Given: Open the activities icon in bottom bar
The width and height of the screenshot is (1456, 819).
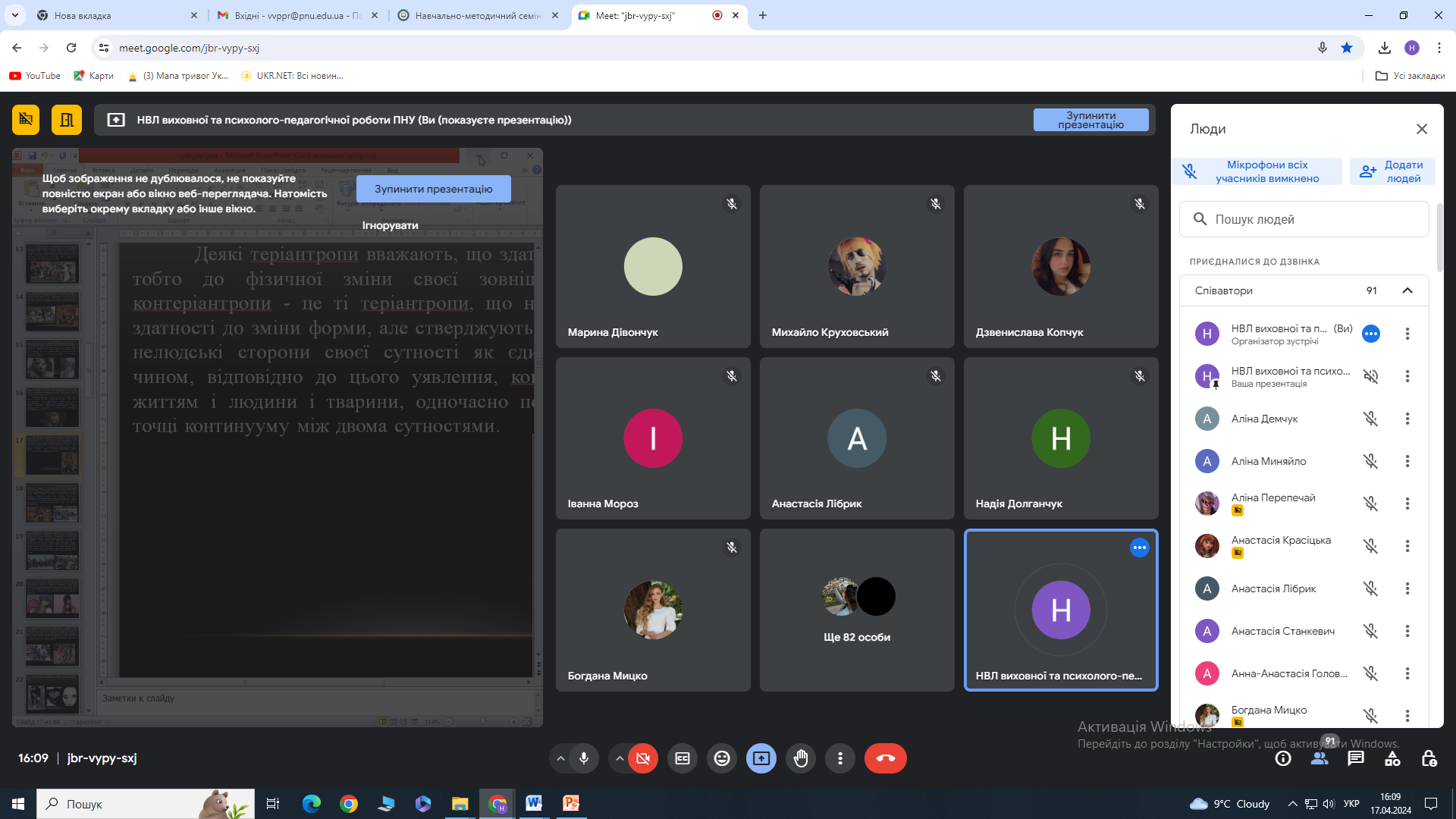Looking at the screenshot, I should (x=1392, y=758).
